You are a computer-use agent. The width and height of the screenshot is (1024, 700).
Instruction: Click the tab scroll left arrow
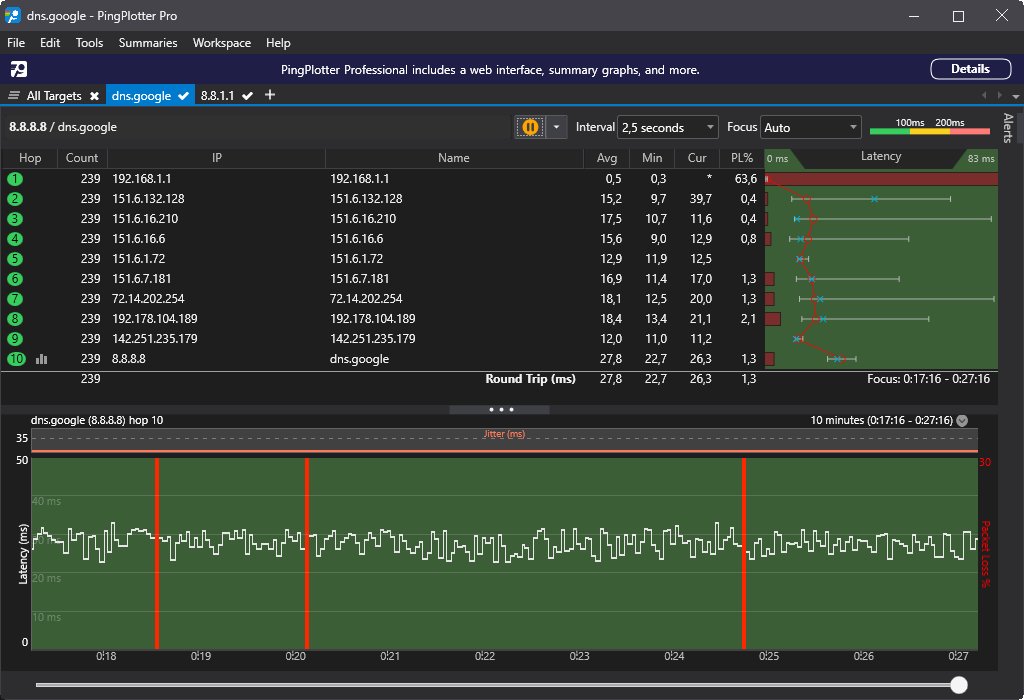(984, 95)
